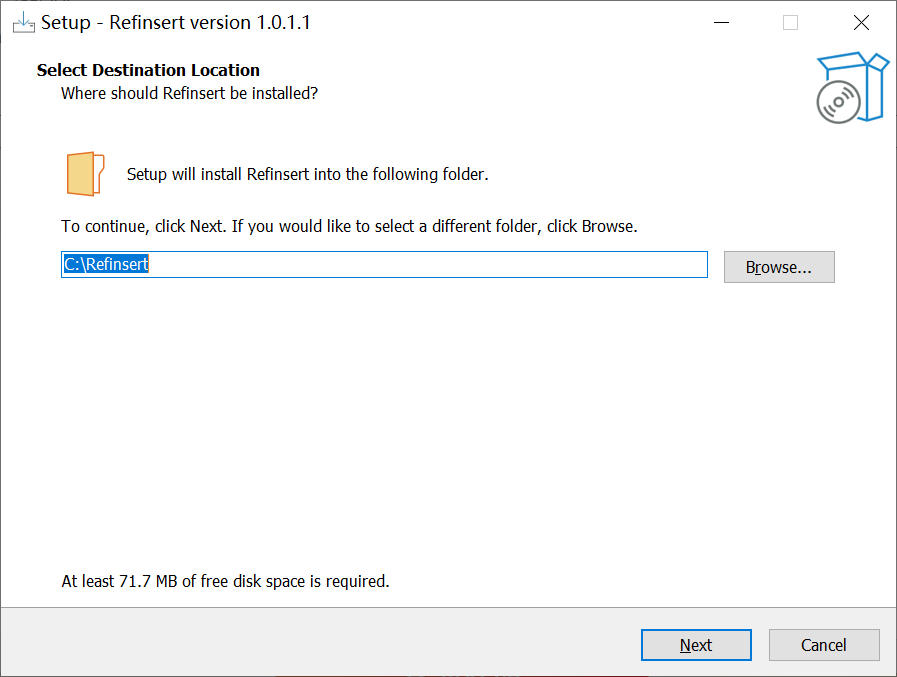This screenshot has height=677, width=897.
Task: Click the highlighted C:\Refinsert path text
Action: (106, 264)
